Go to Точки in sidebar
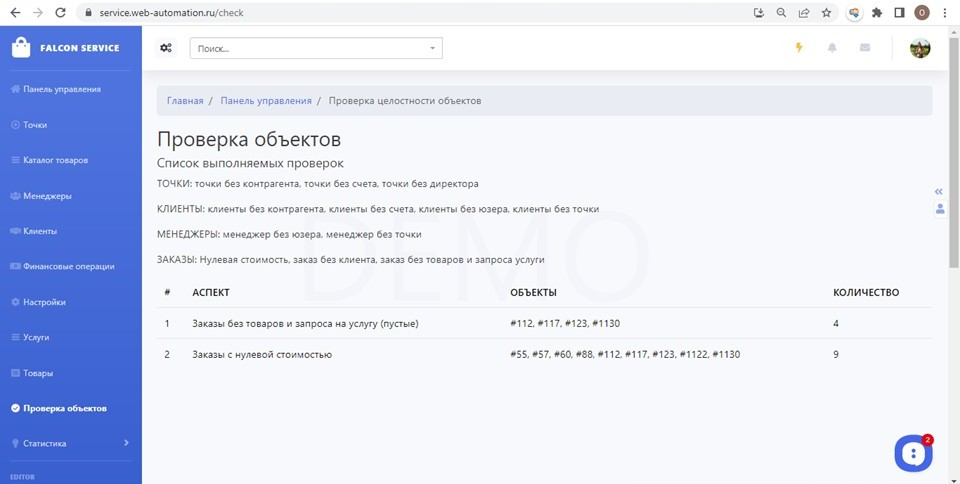 29,125
